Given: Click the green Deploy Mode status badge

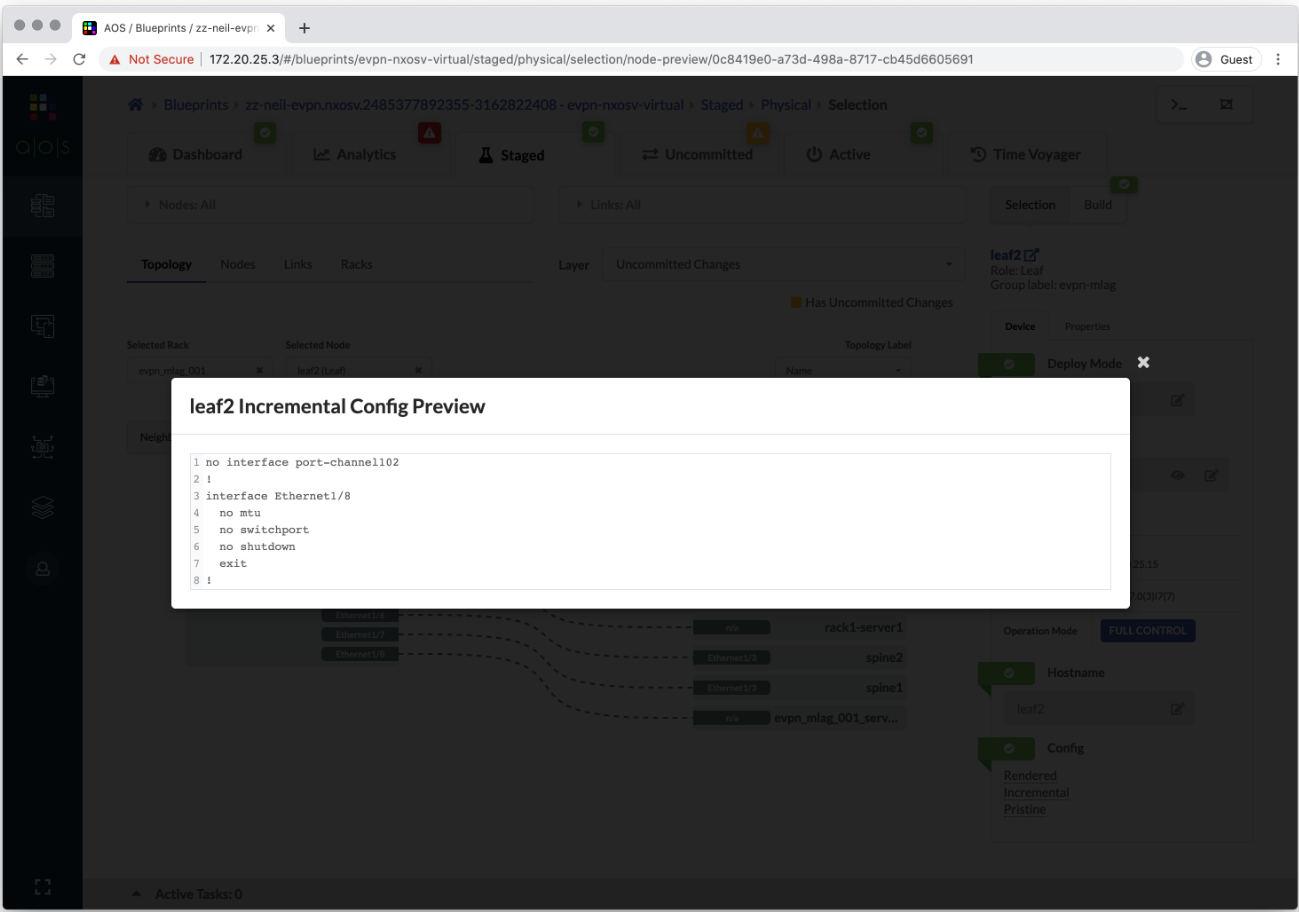Looking at the screenshot, I should point(1007,365).
